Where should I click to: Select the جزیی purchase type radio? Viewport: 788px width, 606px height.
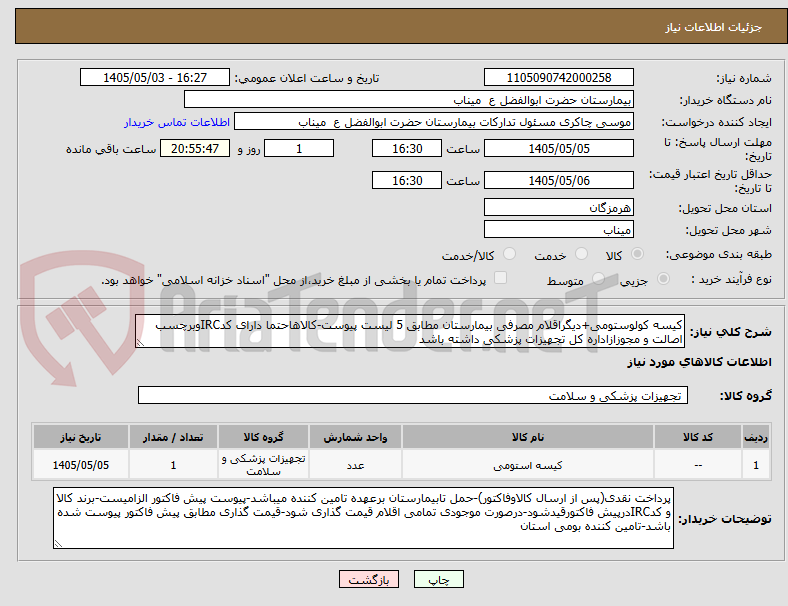pyautogui.click(x=663, y=279)
